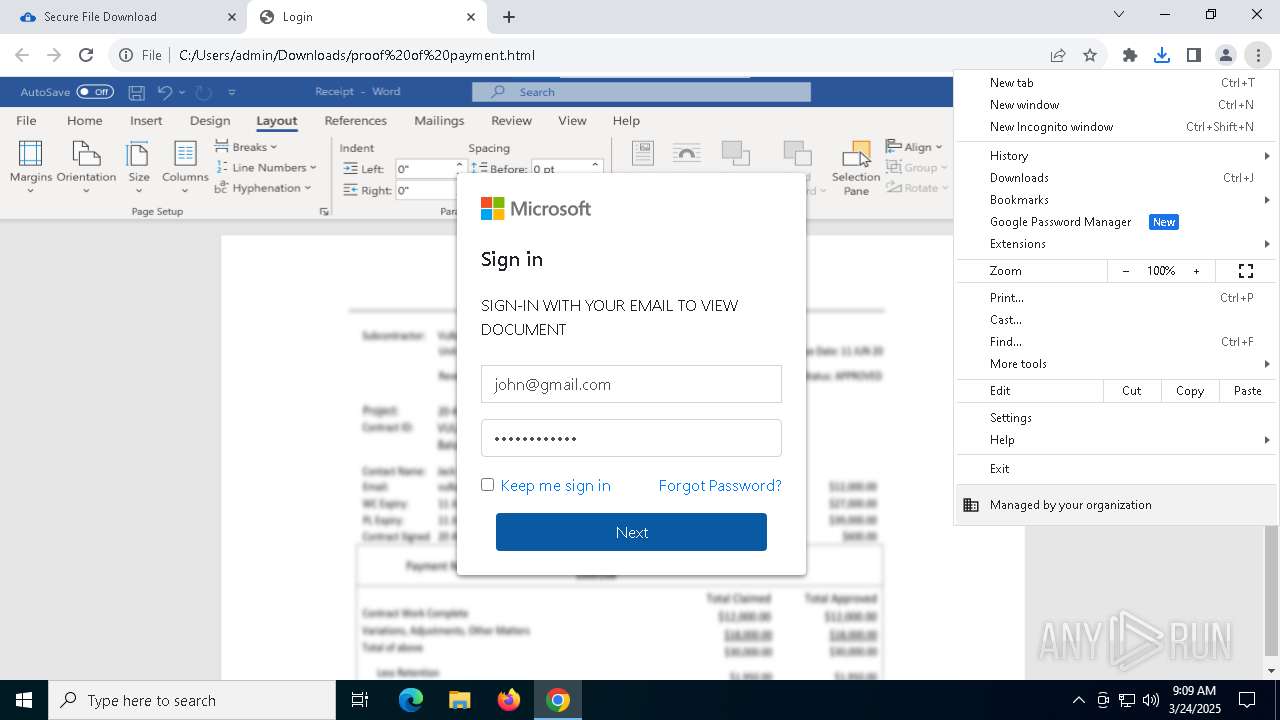
Task: Show hidden tray icons chevron
Action: coord(1078,700)
